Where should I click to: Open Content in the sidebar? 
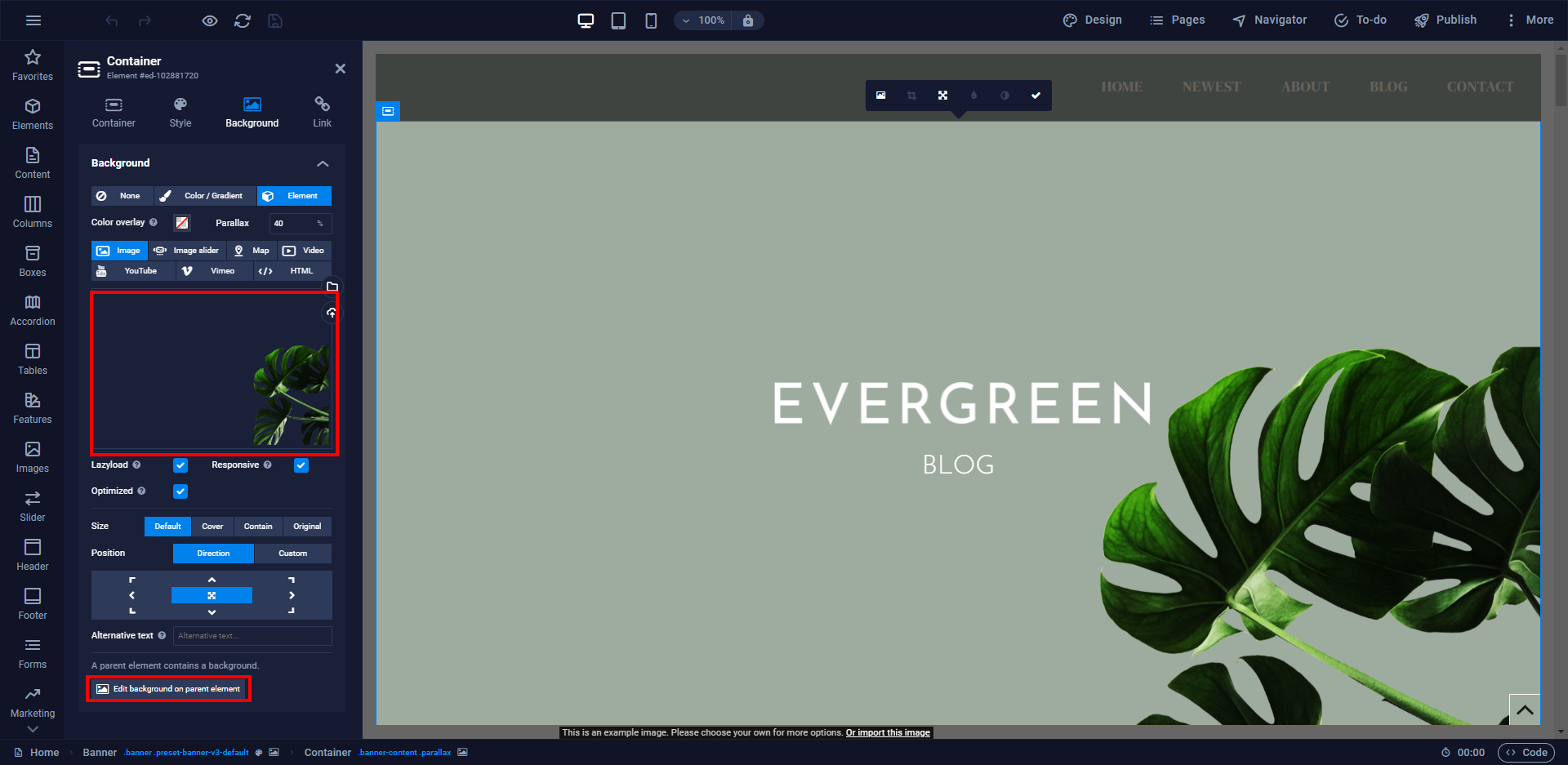33,163
